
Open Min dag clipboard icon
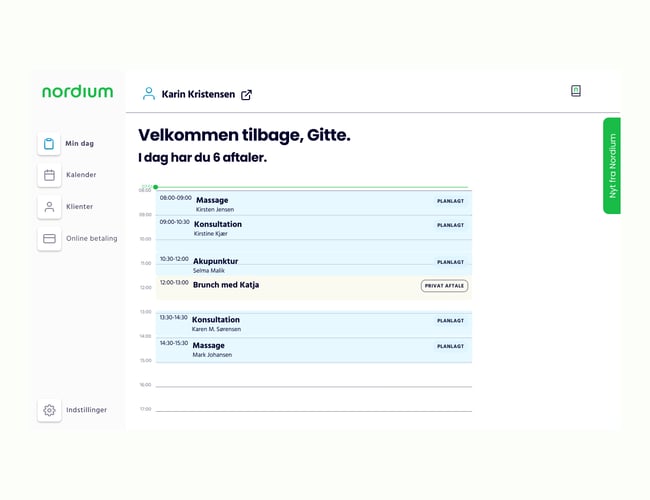[49, 143]
